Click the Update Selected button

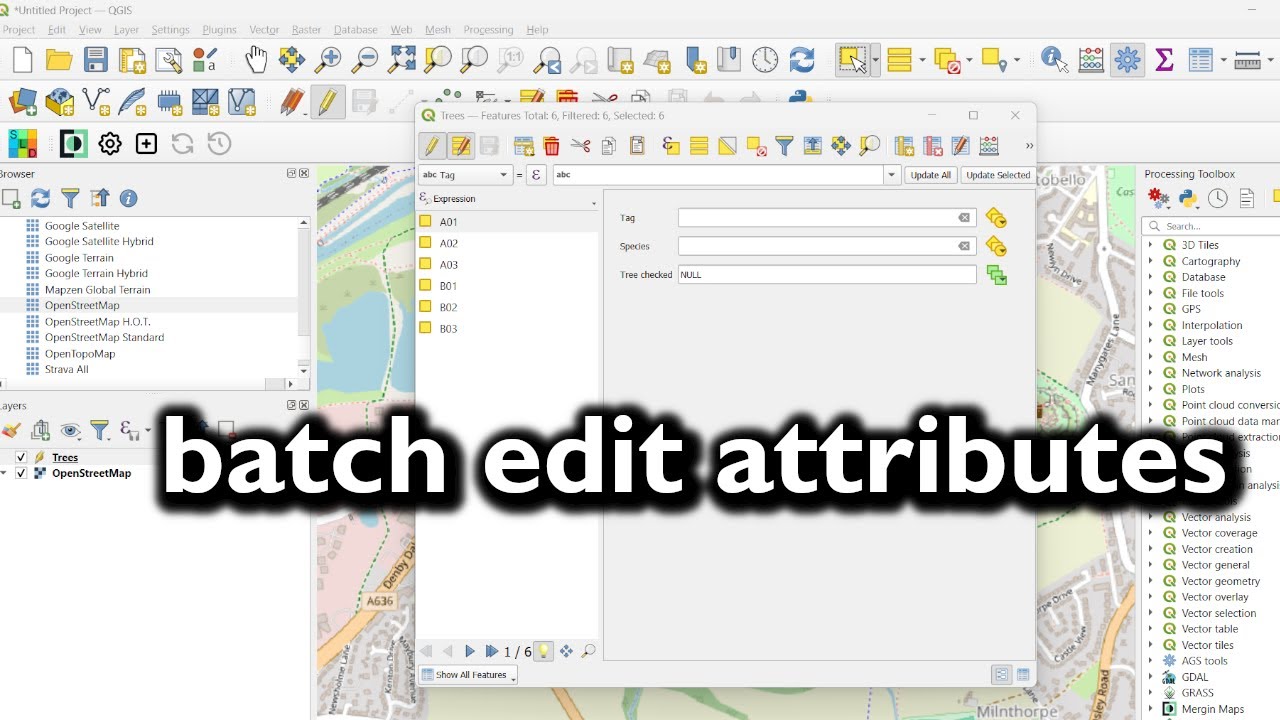[x=998, y=175]
